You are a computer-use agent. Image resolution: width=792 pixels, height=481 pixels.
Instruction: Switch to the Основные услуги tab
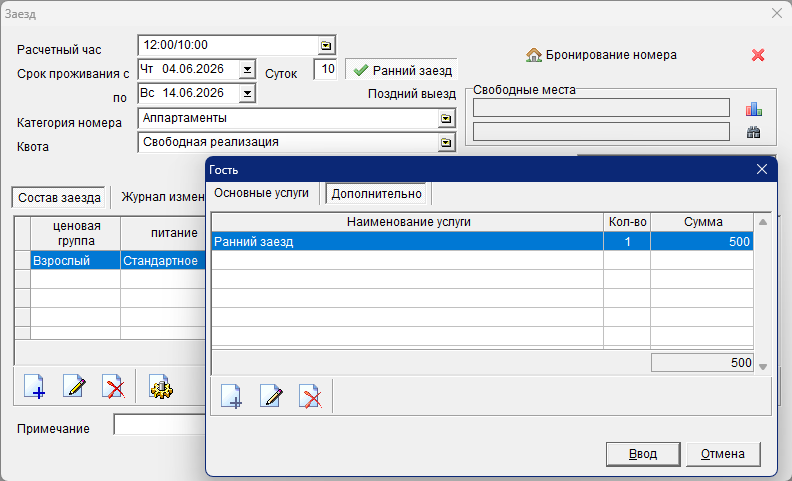coord(261,193)
